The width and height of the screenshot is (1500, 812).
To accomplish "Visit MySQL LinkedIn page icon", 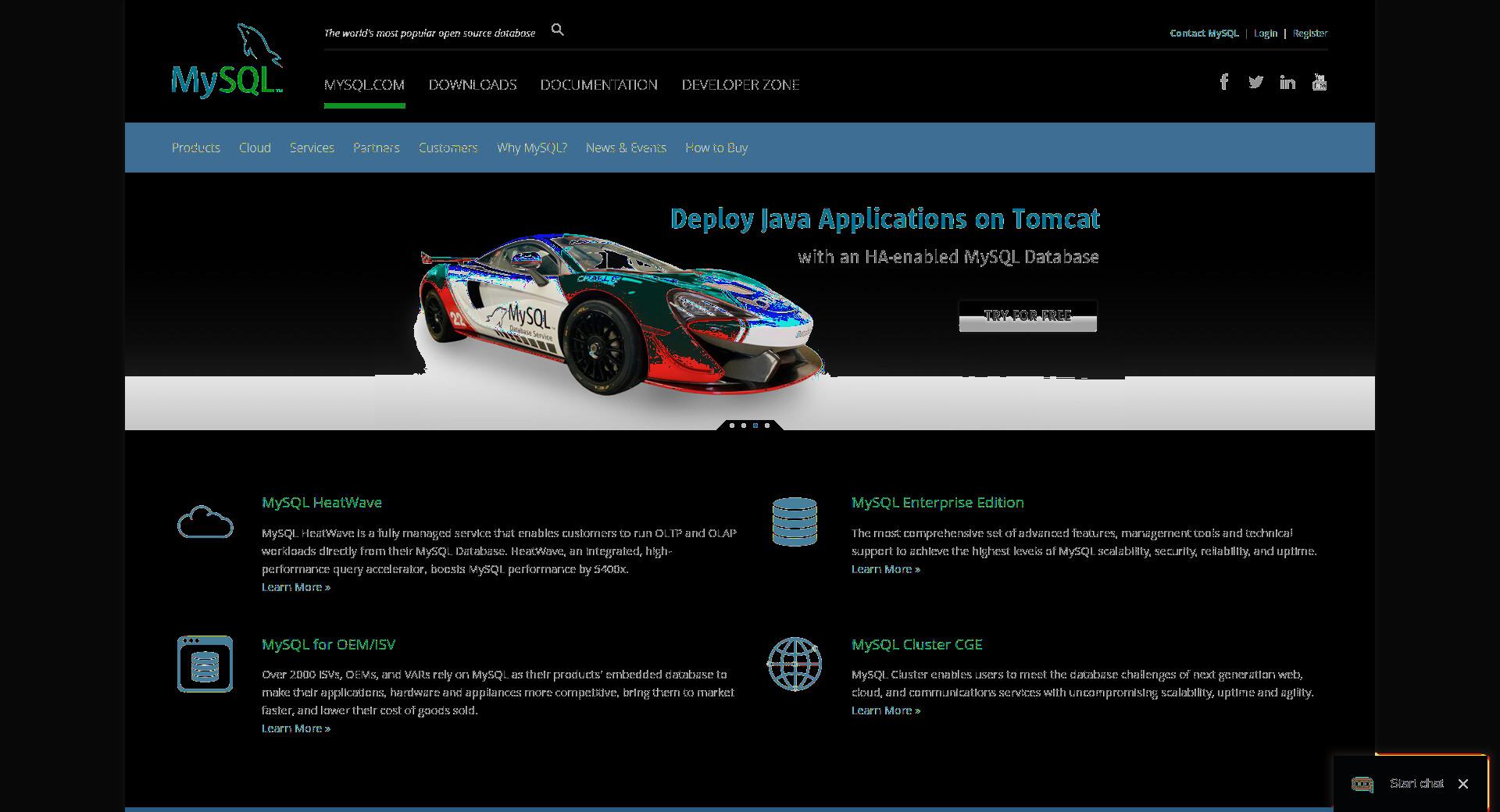I will [1287, 82].
